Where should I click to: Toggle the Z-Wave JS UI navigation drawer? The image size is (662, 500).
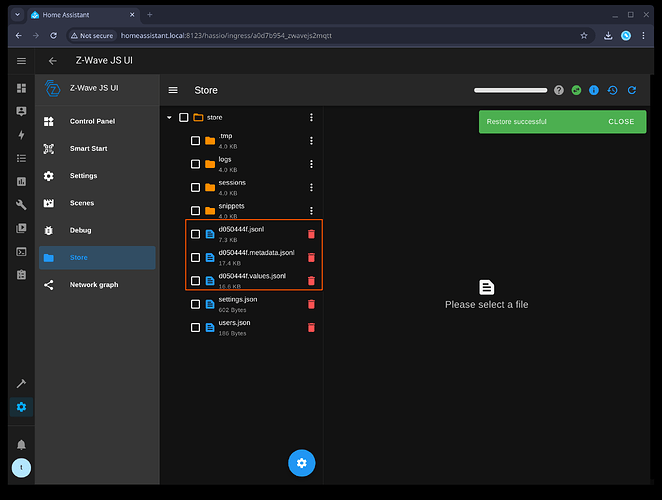point(173,90)
